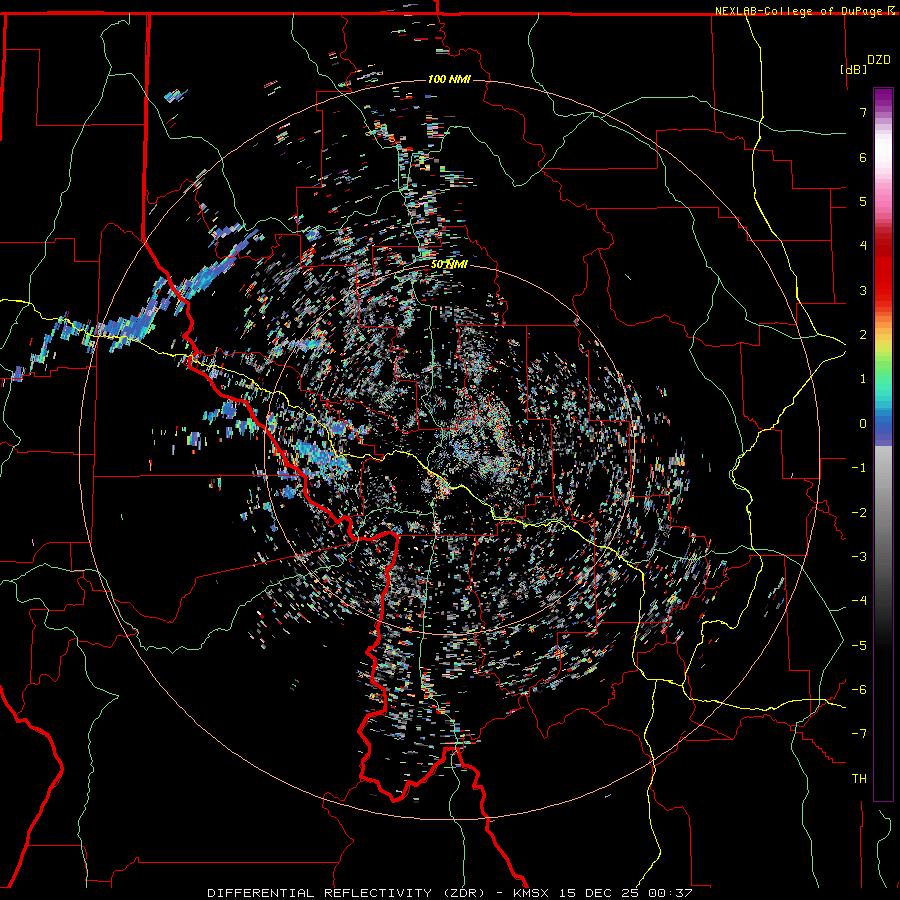The width and height of the screenshot is (900, 900).
Task: Click the -3 dB label on the scale
Action: (x=859, y=557)
